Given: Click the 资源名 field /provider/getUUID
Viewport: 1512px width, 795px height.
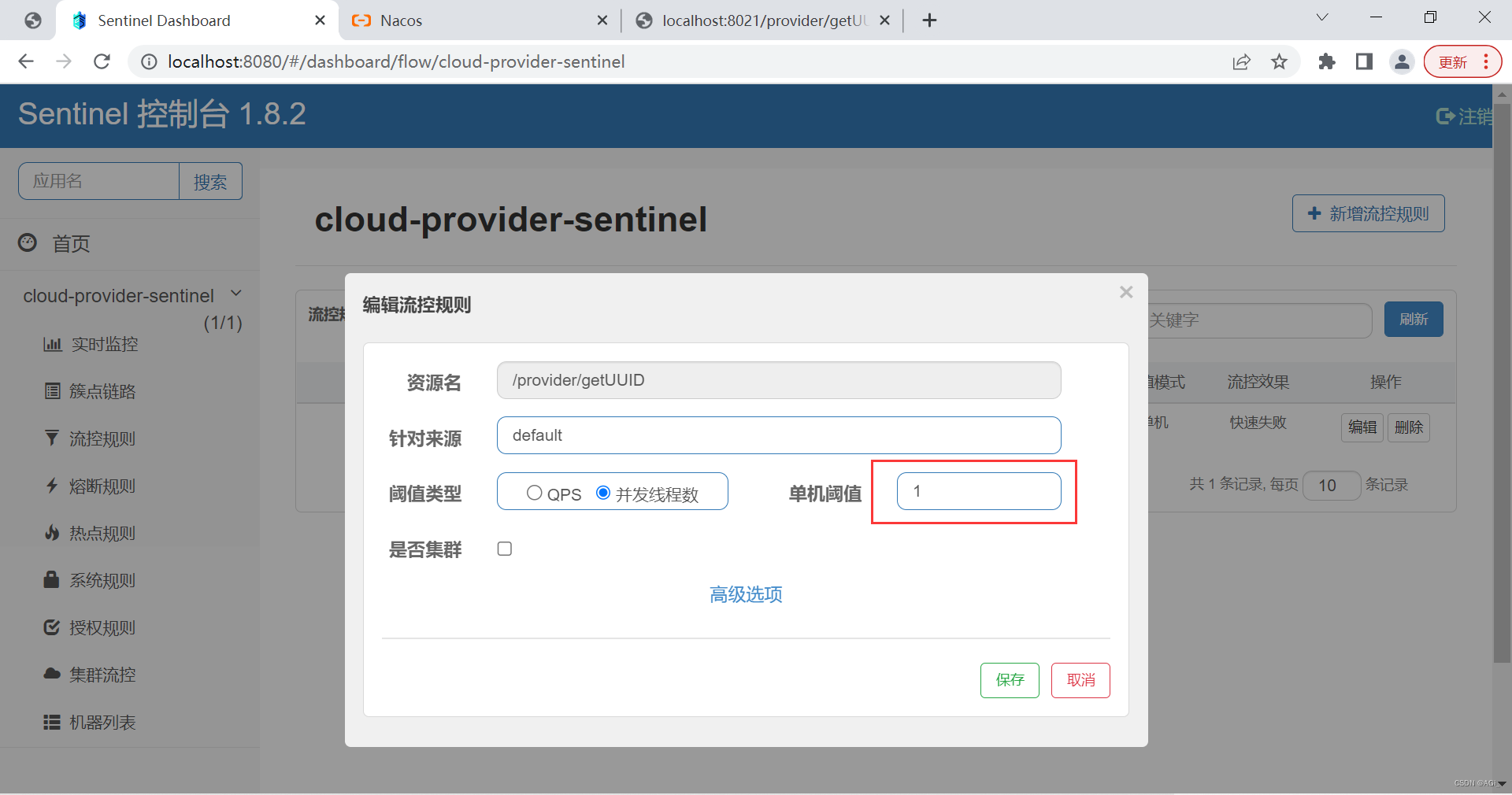Looking at the screenshot, I should (779, 380).
